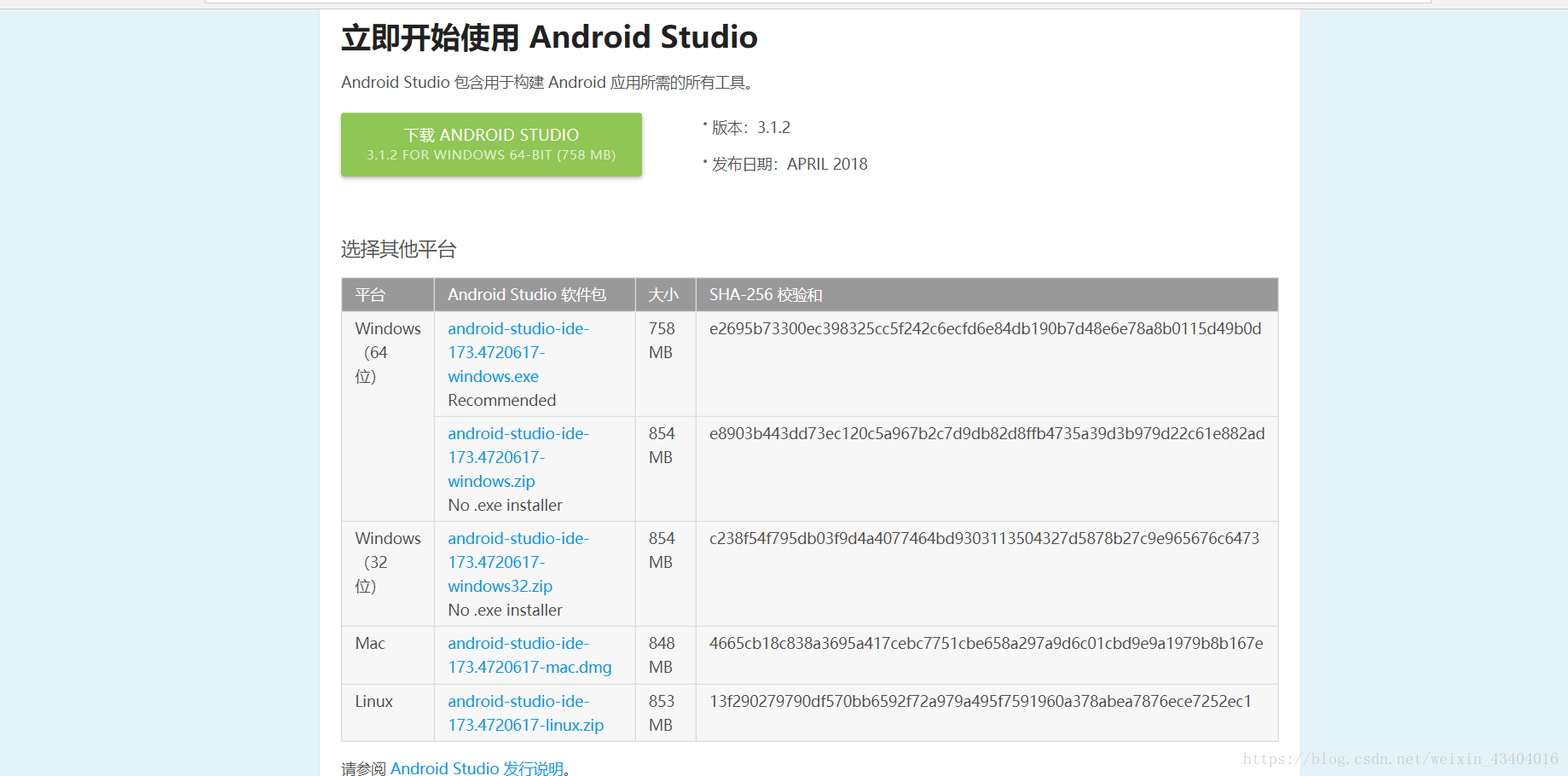Click the No .exe installer label under windows32.zip
Screen dimensions: 1568x776
(x=505, y=610)
